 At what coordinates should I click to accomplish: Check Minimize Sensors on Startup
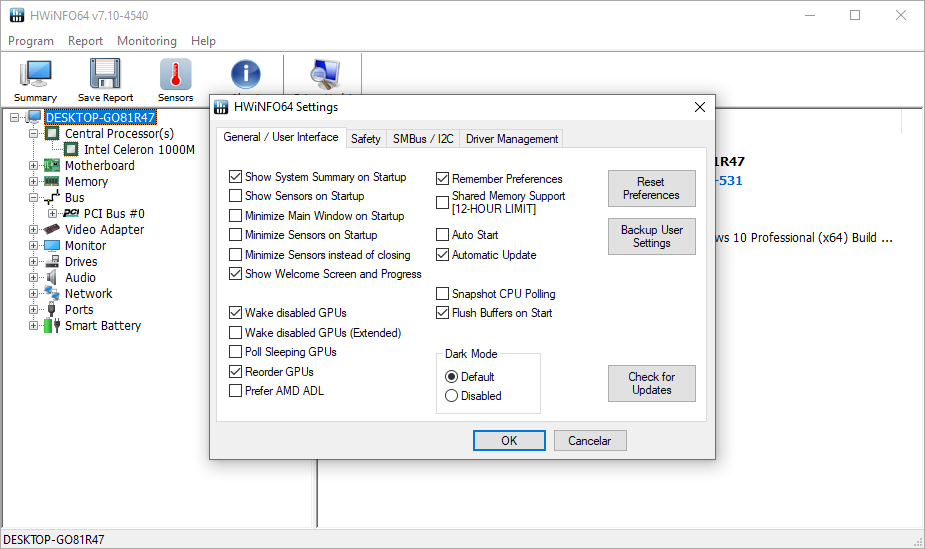coord(235,234)
